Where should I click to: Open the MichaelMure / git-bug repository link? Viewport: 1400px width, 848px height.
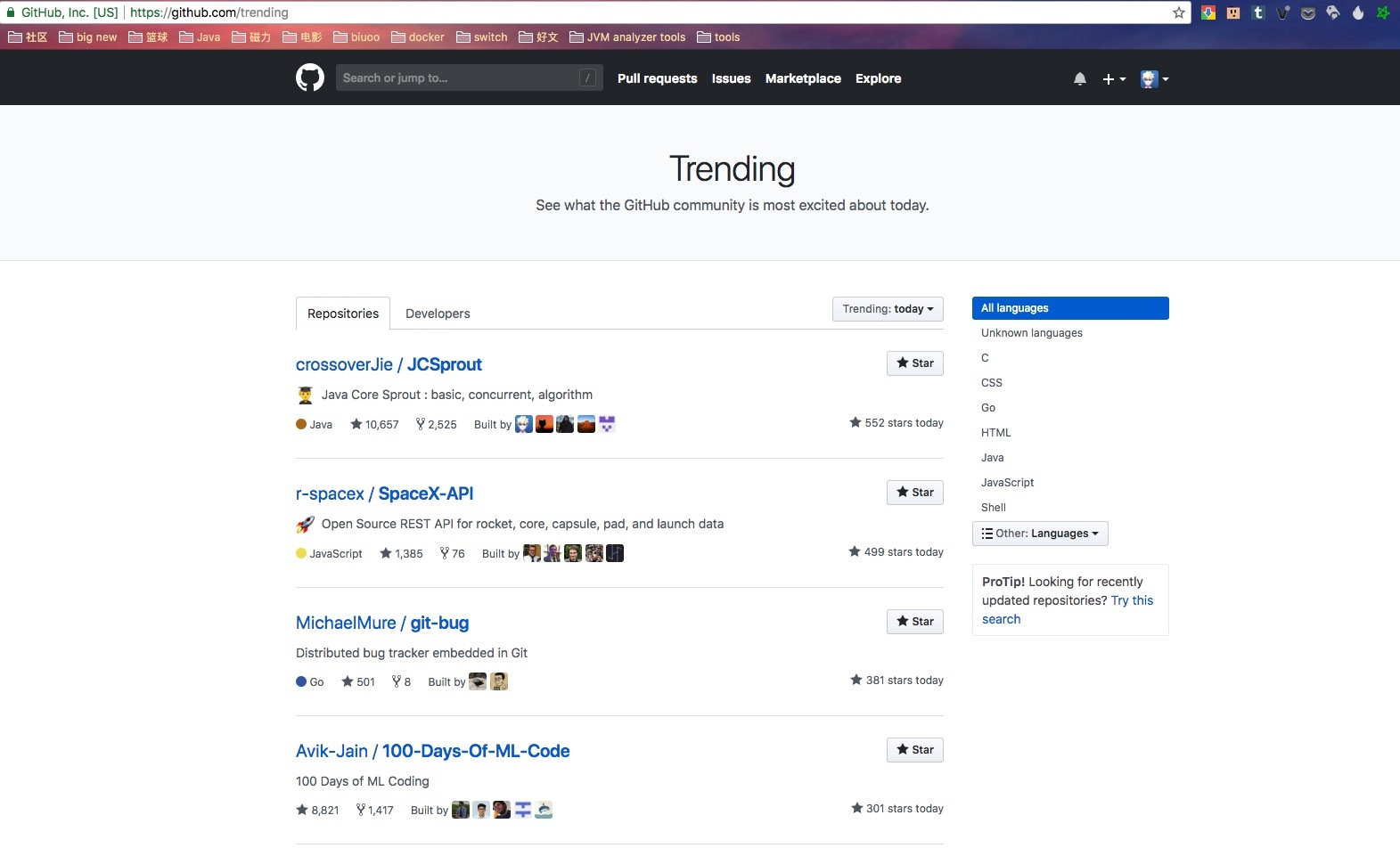tap(382, 623)
